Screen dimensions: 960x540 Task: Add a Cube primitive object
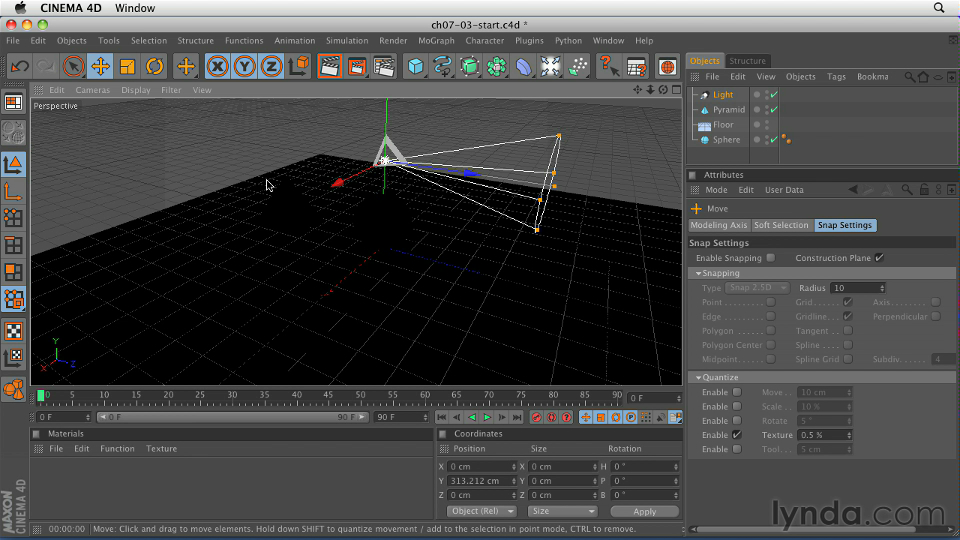(x=416, y=66)
